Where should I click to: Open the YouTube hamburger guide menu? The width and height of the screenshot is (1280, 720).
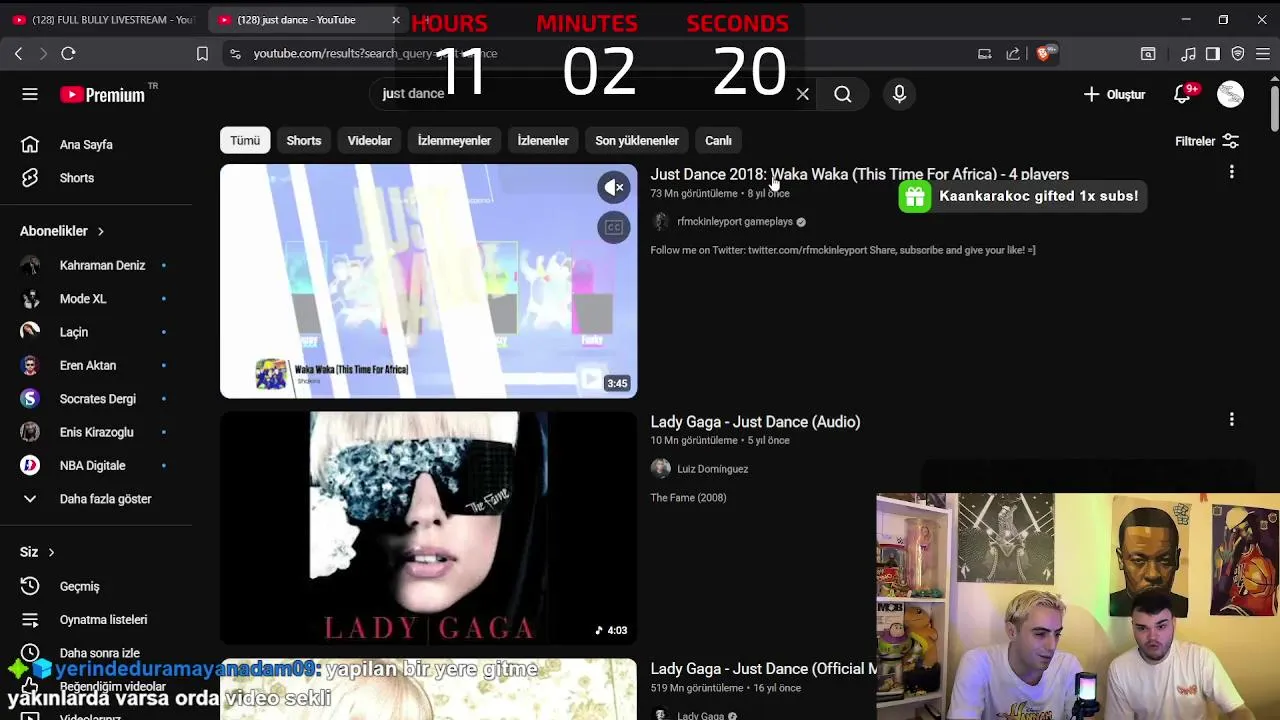[30, 94]
